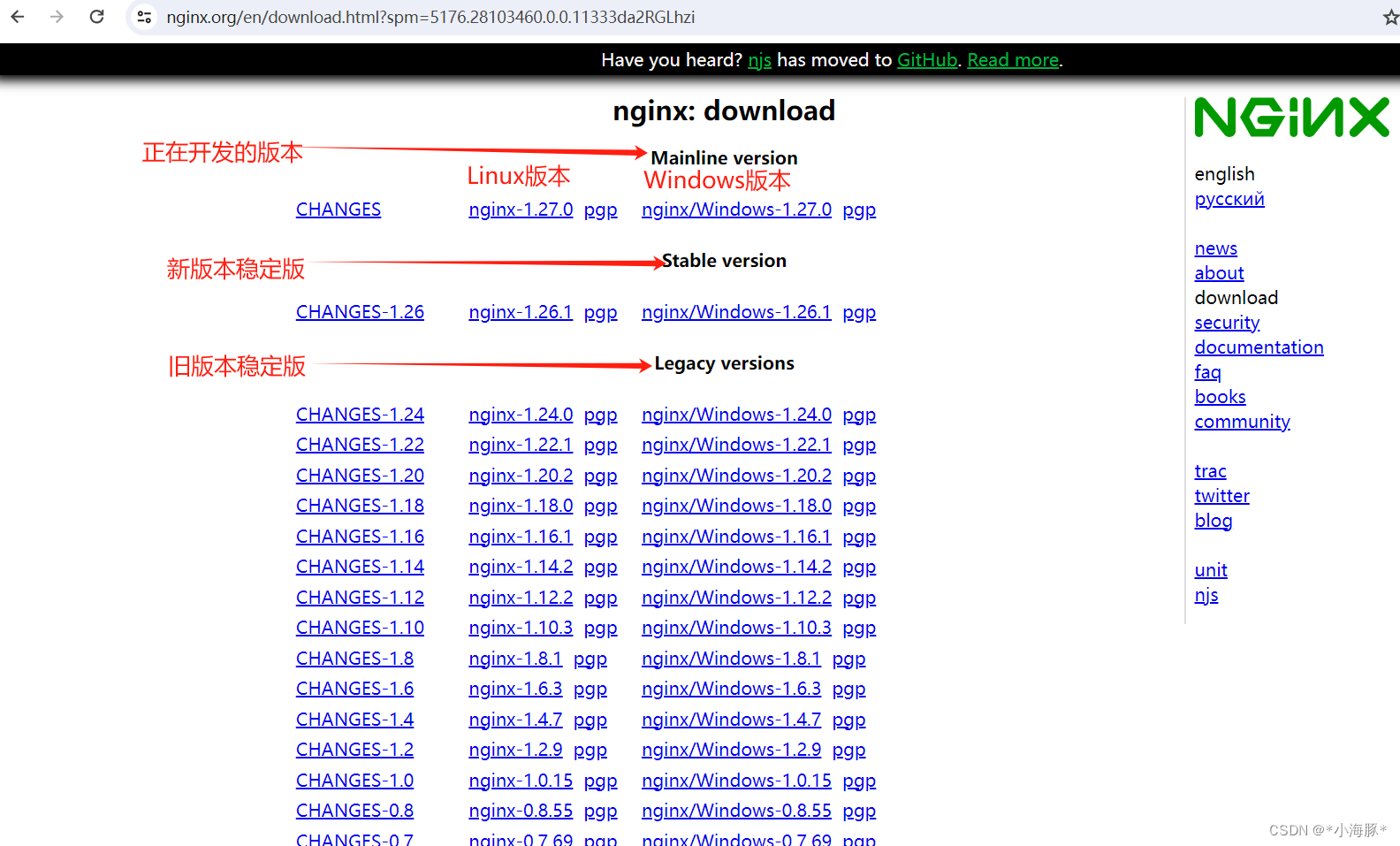Open the about sidebar link

(x=1219, y=273)
